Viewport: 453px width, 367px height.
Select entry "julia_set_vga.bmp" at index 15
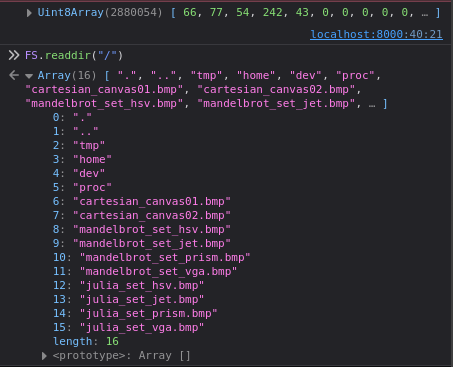(128, 327)
